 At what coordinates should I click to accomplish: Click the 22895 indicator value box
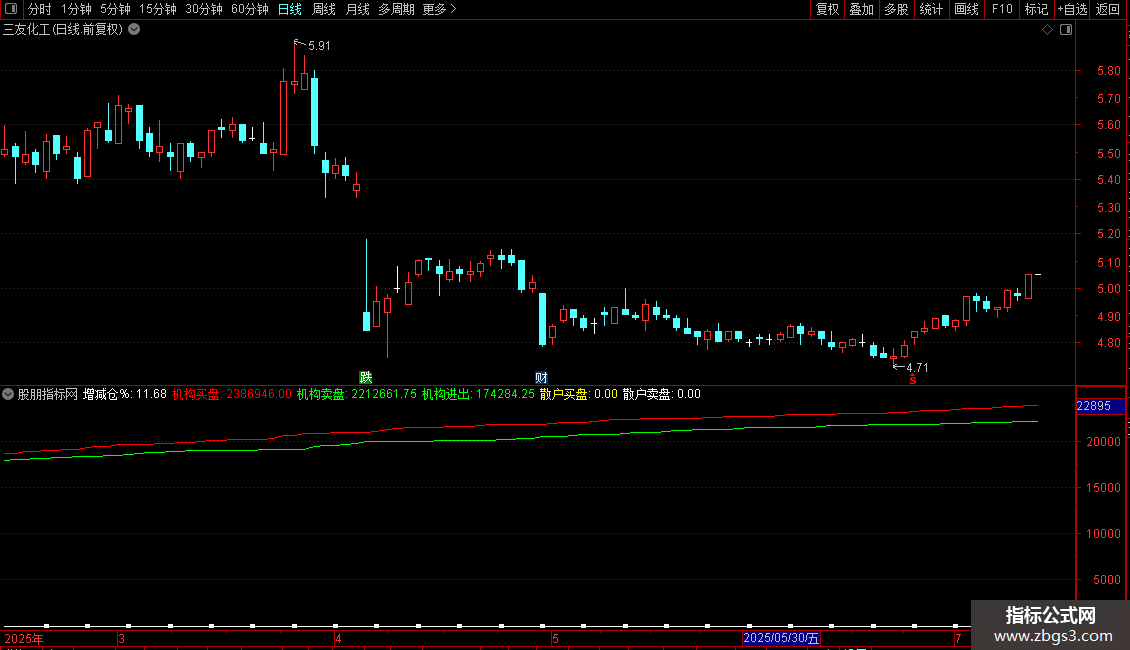pos(1100,406)
